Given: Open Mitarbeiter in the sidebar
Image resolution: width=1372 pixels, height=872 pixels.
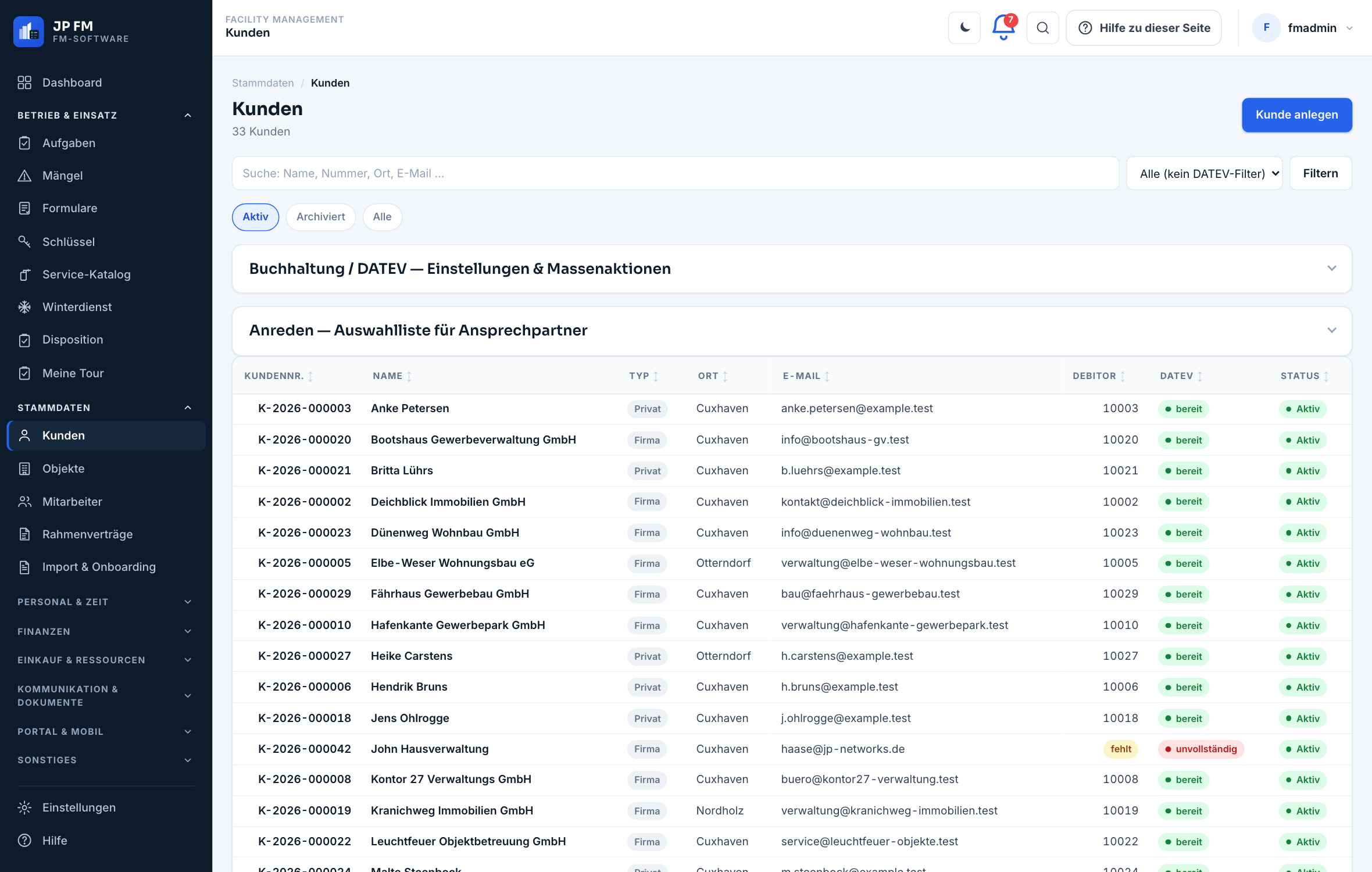Looking at the screenshot, I should (x=106, y=502).
